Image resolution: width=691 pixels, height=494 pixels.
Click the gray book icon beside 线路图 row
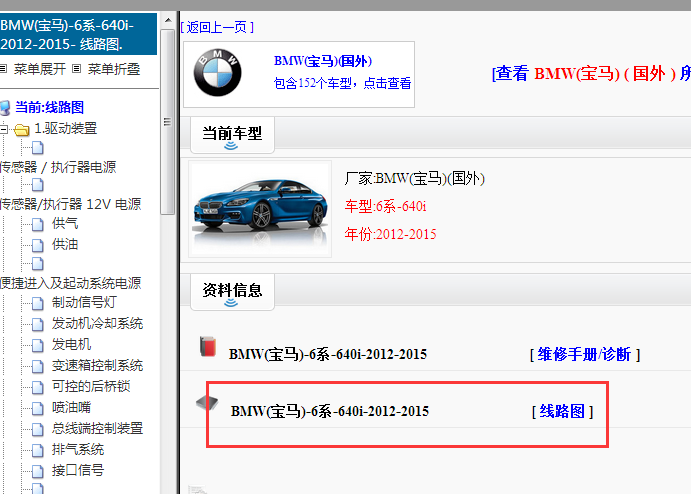coord(207,403)
